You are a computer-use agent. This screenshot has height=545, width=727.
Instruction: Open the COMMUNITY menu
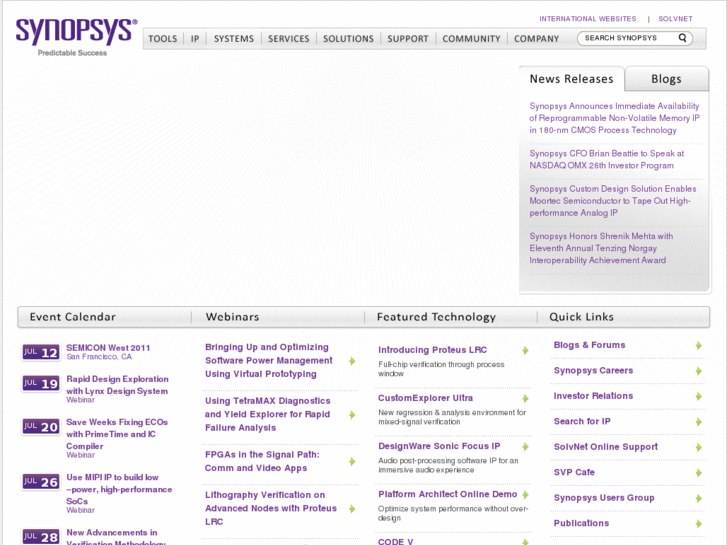[471, 39]
